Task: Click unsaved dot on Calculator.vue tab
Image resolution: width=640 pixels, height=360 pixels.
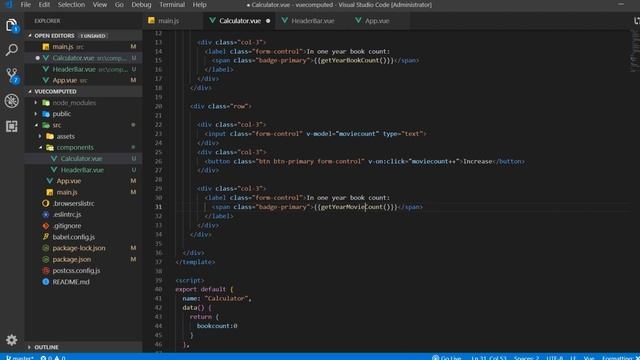Action: click(268, 21)
